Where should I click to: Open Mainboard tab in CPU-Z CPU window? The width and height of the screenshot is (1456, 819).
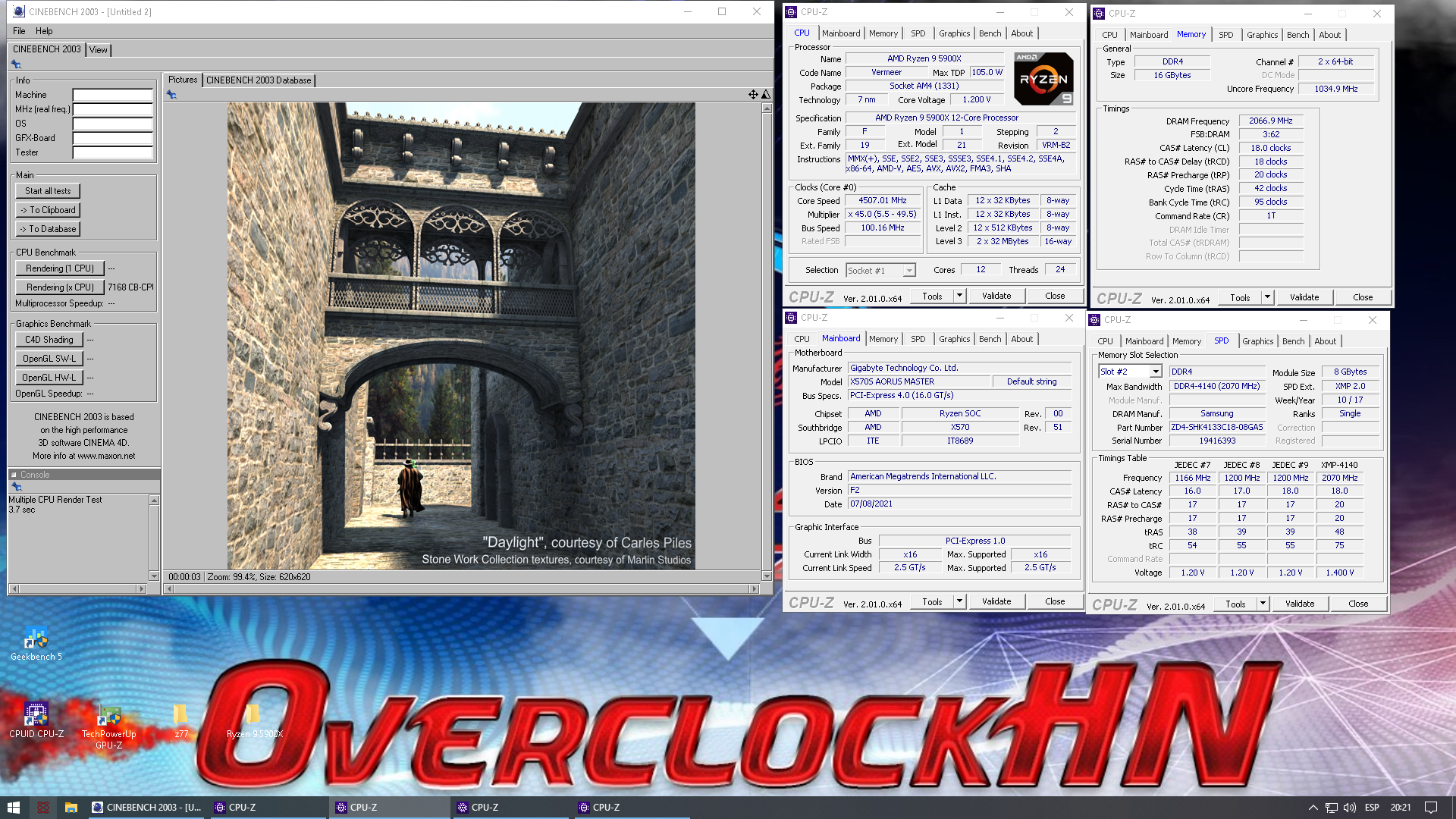[x=841, y=33]
